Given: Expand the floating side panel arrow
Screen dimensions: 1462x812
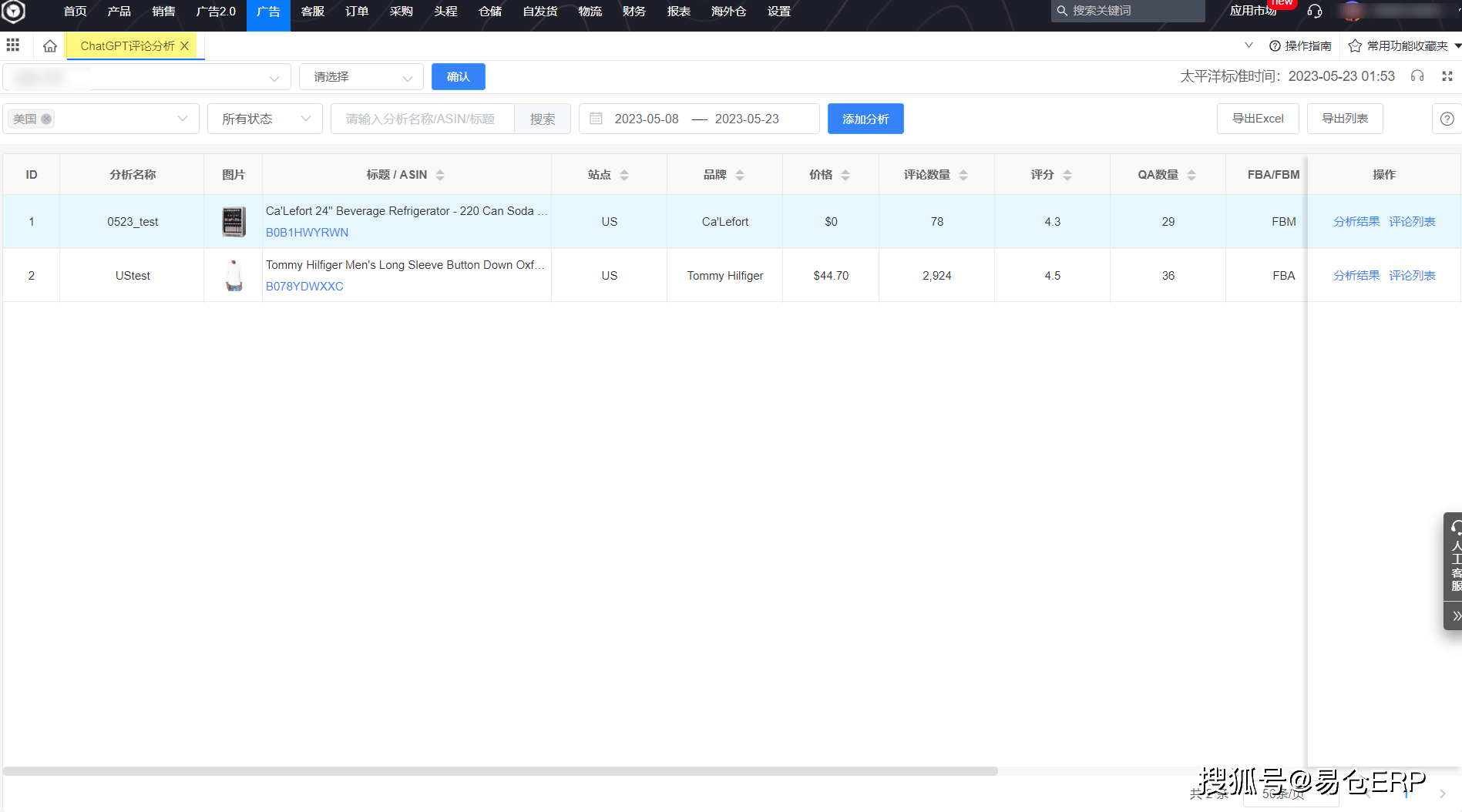Looking at the screenshot, I should [x=1456, y=616].
